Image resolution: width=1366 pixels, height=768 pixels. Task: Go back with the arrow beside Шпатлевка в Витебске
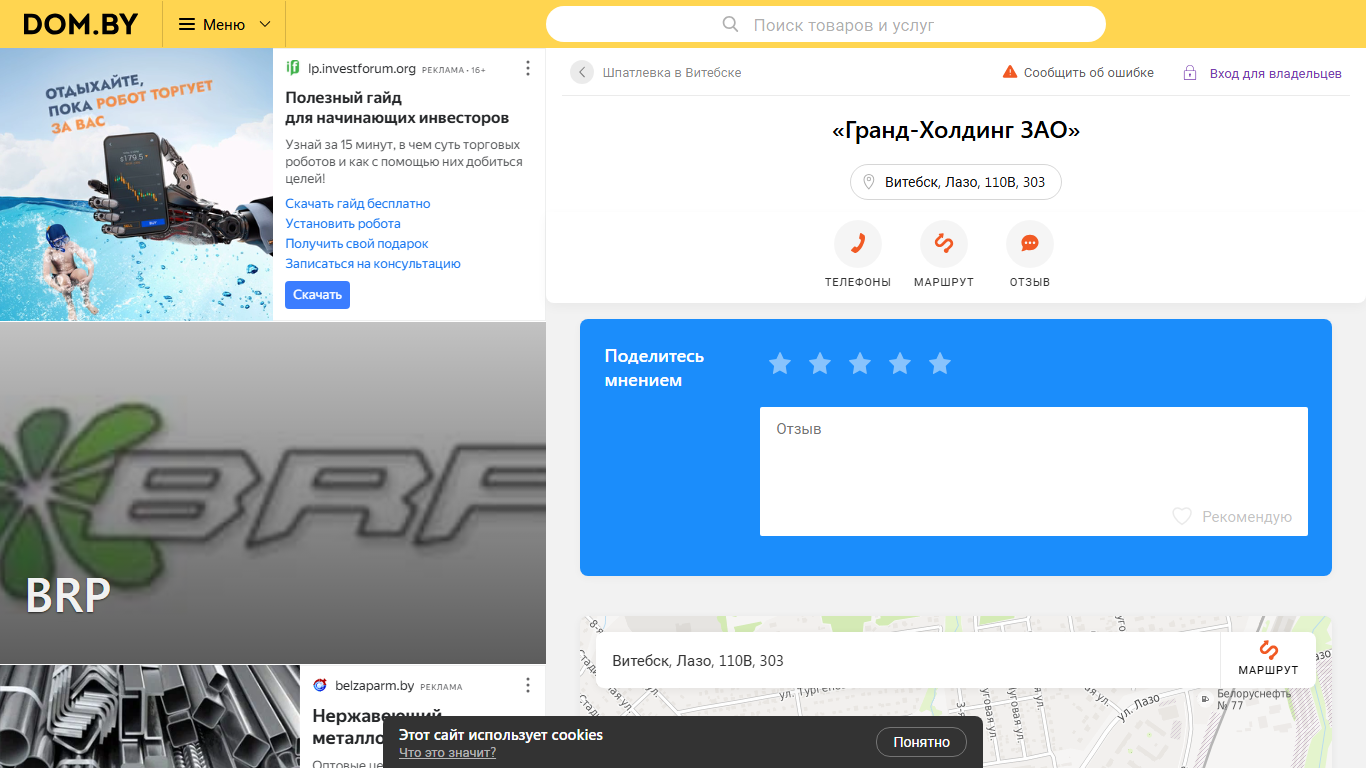pyautogui.click(x=582, y=72)
